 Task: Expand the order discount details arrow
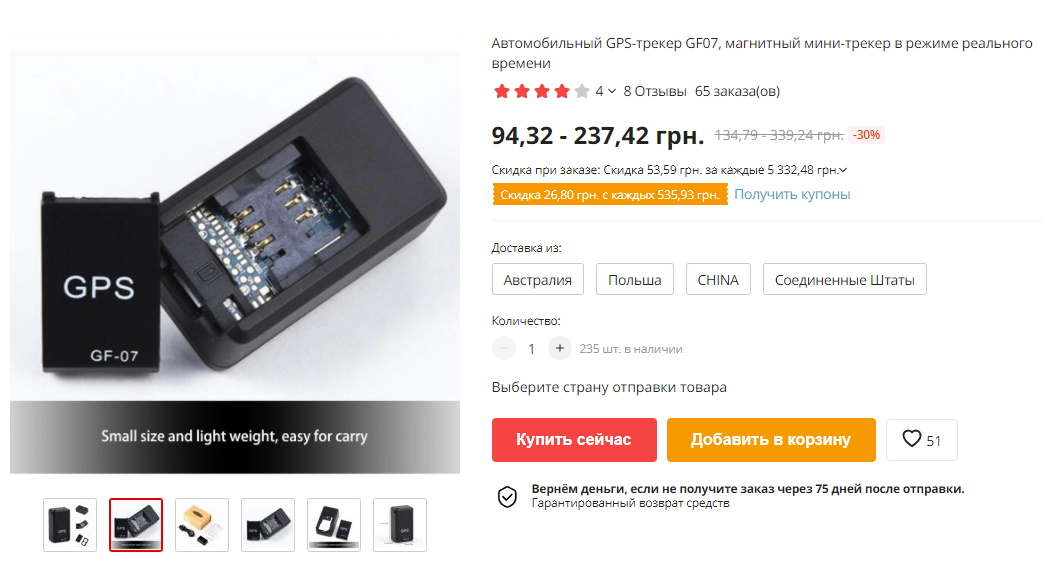pyautogui.click(x=843, y=170)
